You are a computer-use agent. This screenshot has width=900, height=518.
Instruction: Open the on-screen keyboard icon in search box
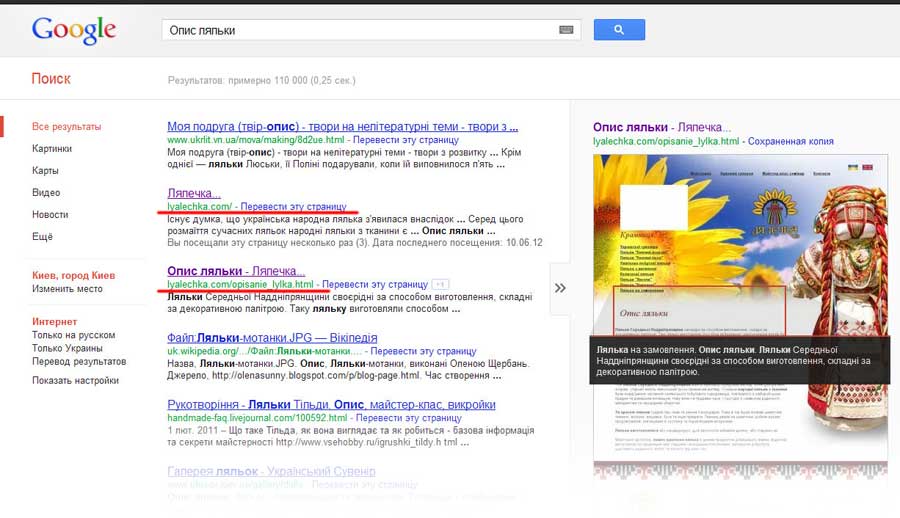pyautogui.click(x=566, y=30)
